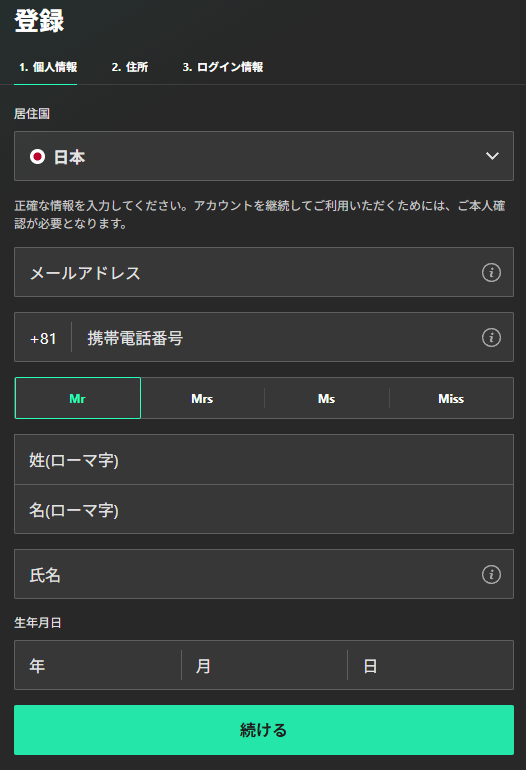Switch to the 3. ログイン情報 tab
Screen dimensions: 526x770
(x=223, y=67)
